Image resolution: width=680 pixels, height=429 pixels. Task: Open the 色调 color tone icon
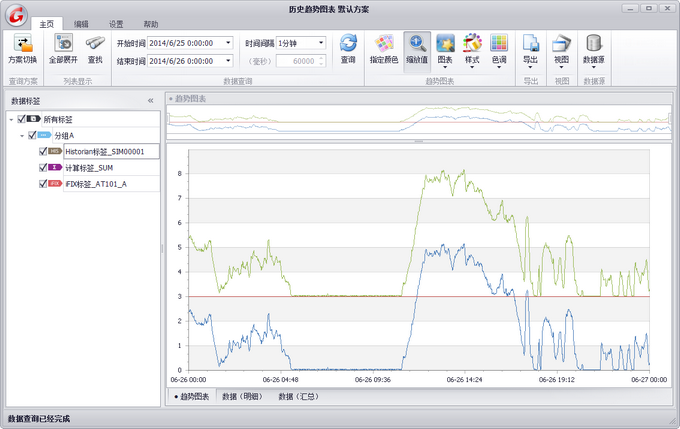[499, 43]
